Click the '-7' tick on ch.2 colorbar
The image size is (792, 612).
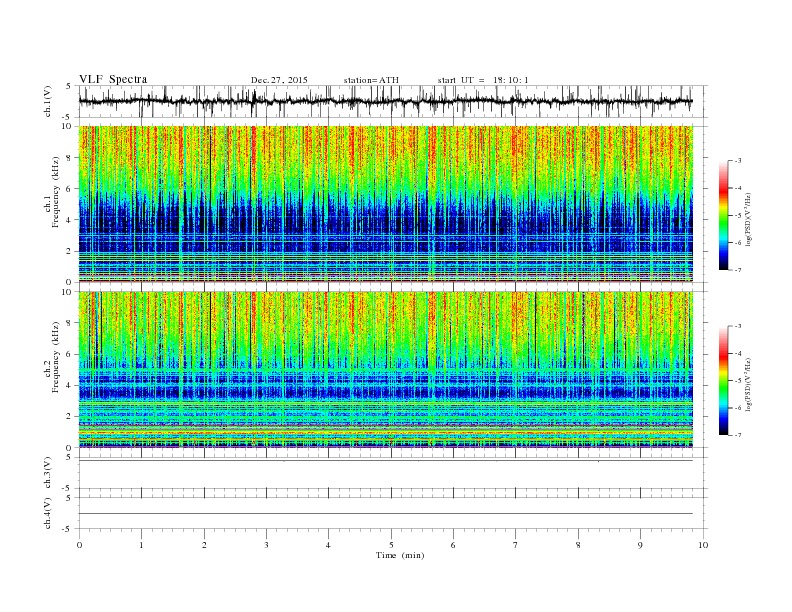click(737, 435)
